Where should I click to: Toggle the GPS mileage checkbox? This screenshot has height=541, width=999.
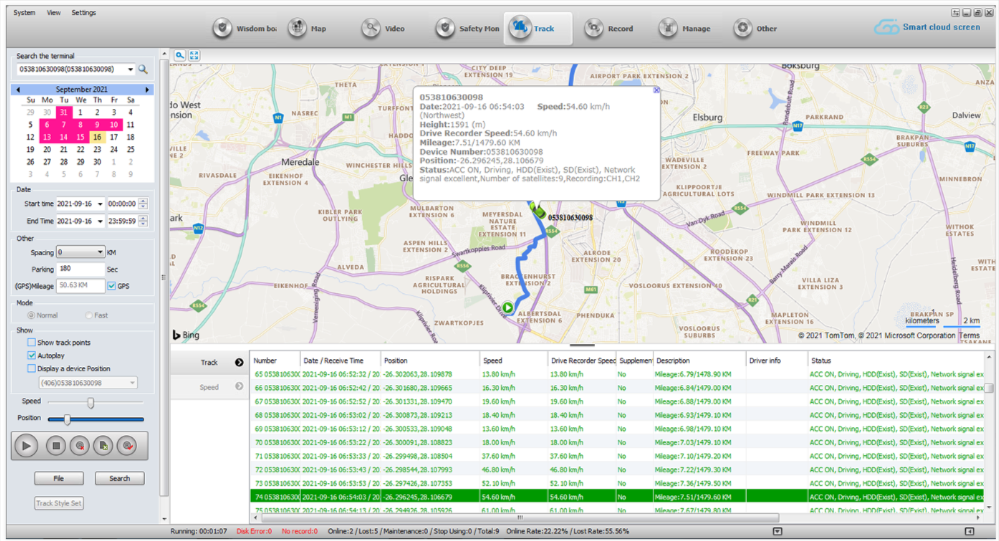click(111, 286)
